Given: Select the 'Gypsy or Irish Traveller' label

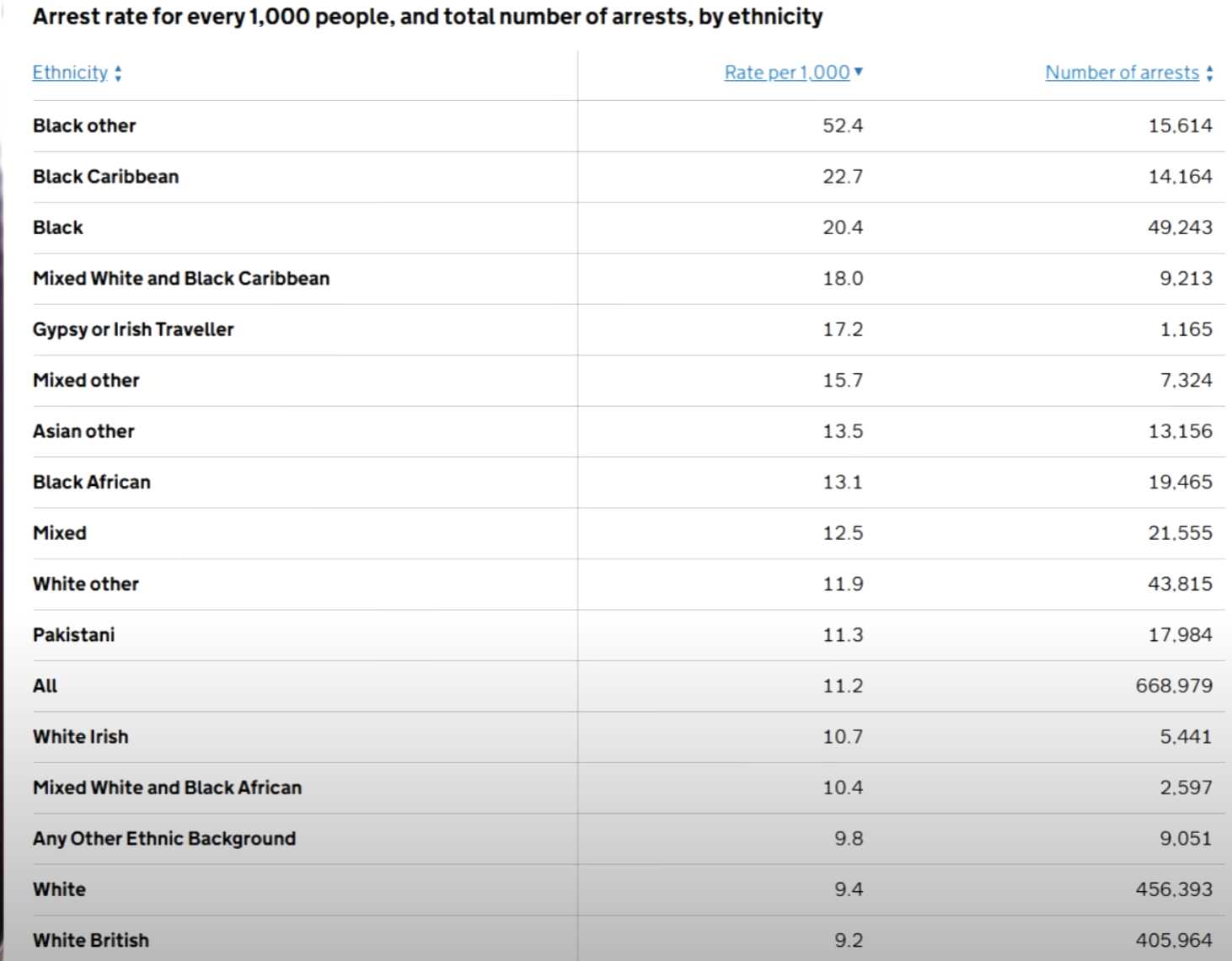Looking at the screenshot, I should [x=133, y=329].
